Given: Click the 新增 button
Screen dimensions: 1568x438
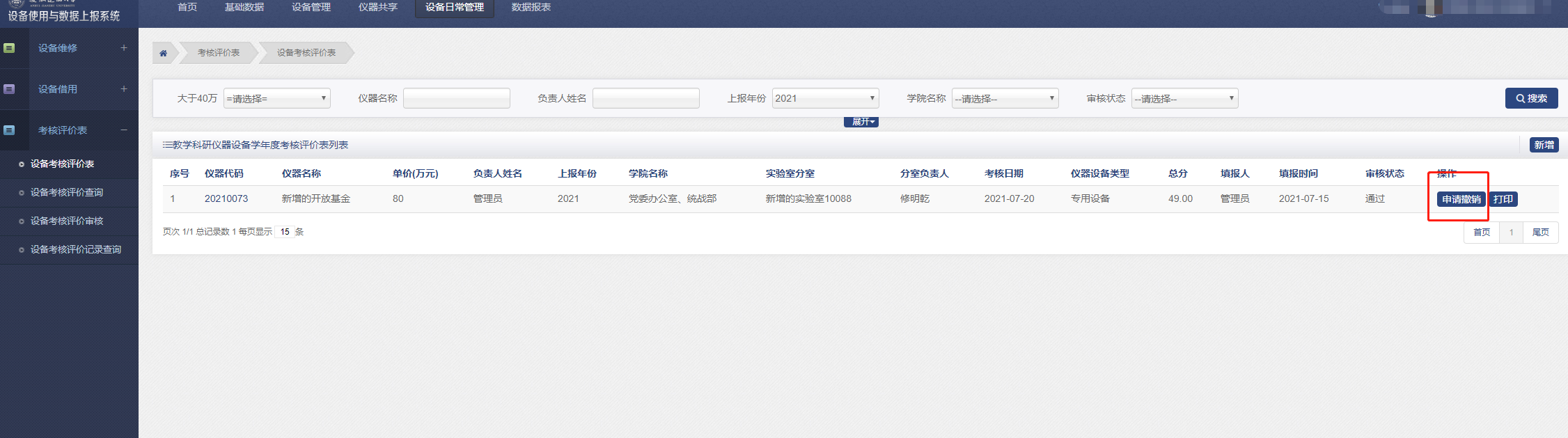Looking at the screenshot, I should (1544, 145).
